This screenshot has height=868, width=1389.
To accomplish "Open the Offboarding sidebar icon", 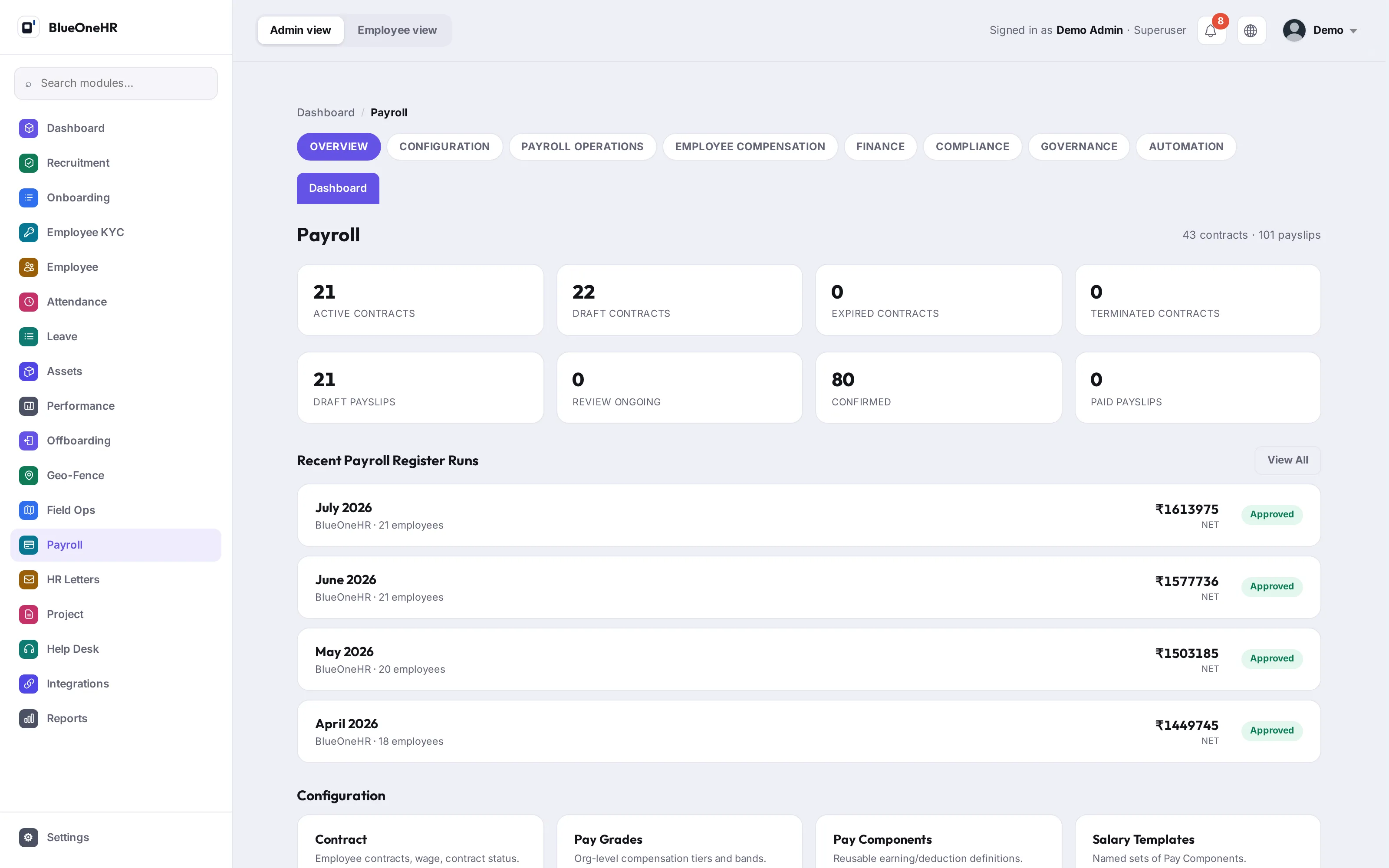I will click(x=29, y=441).
